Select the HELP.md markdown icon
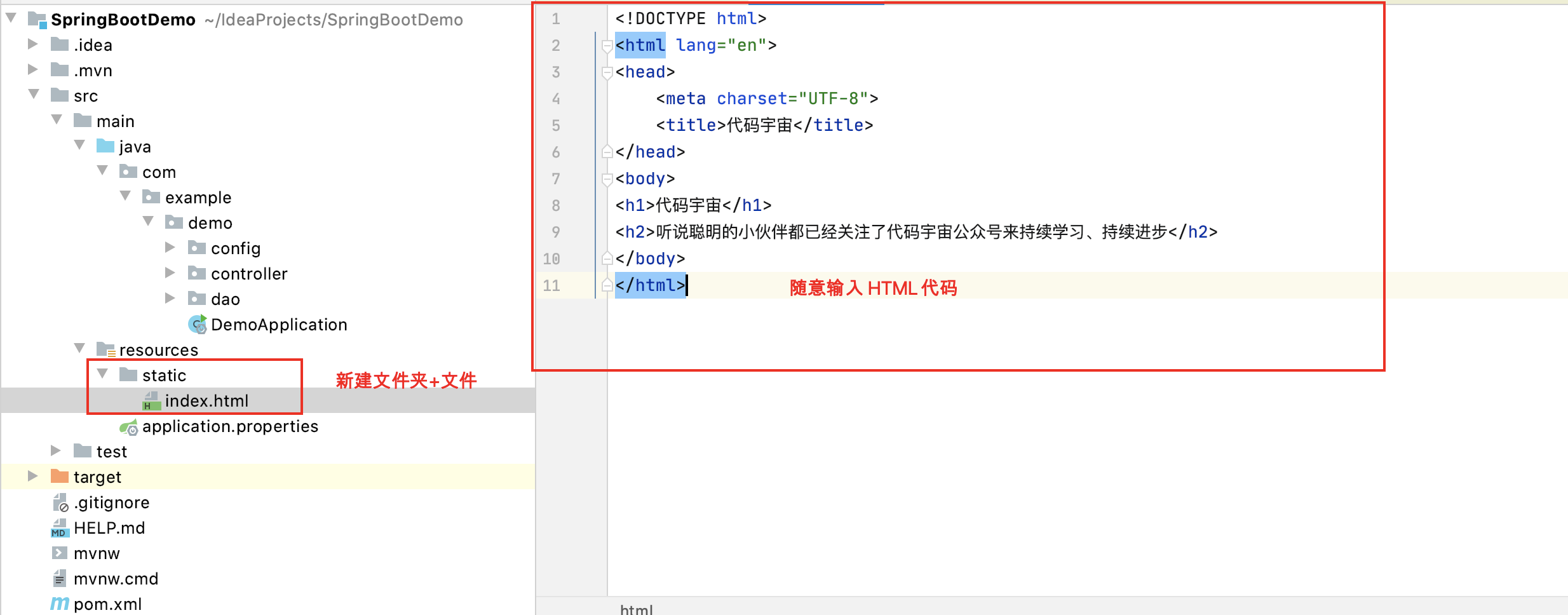Viewport: 1568px width, 615px height. coord(59,528)
